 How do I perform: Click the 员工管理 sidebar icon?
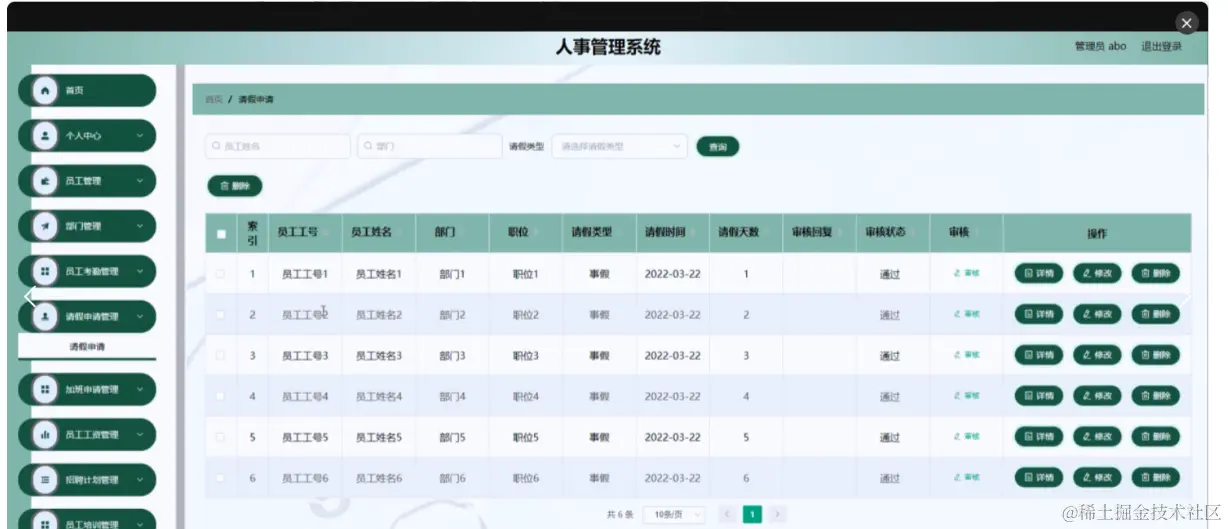(x=45, y=181)
